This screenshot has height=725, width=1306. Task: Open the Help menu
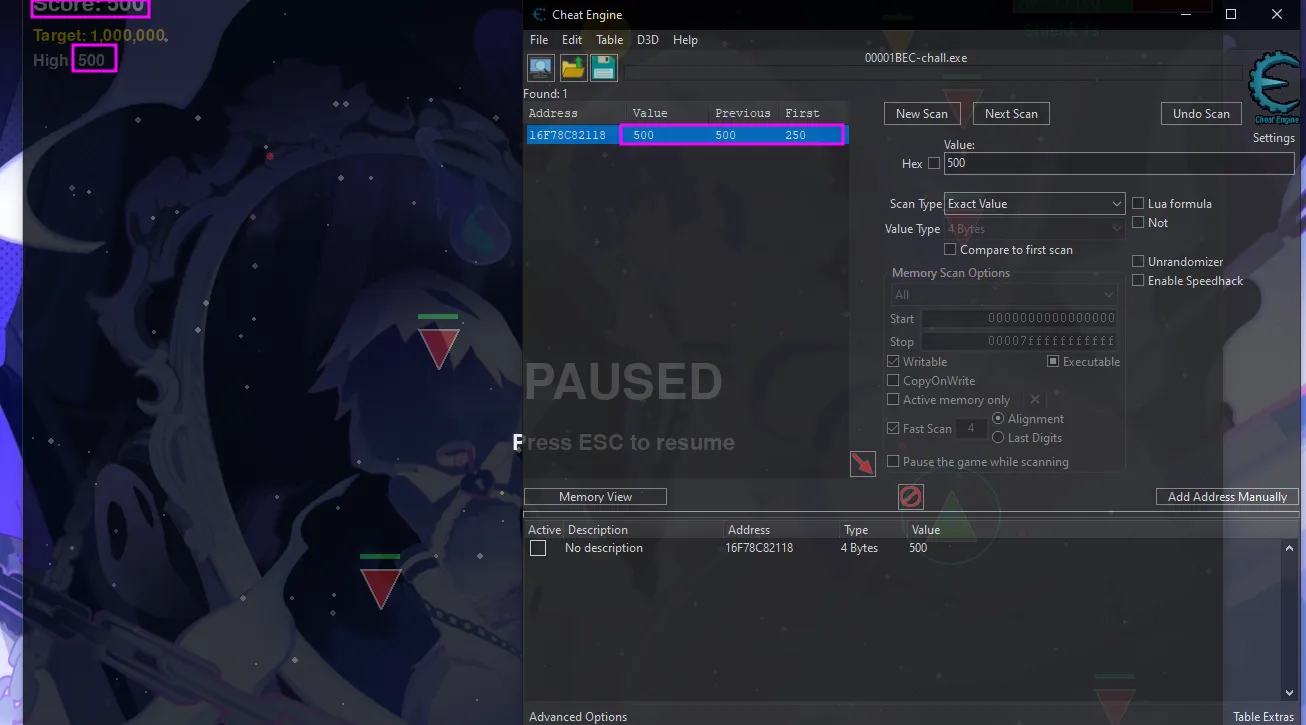(685, 40)
